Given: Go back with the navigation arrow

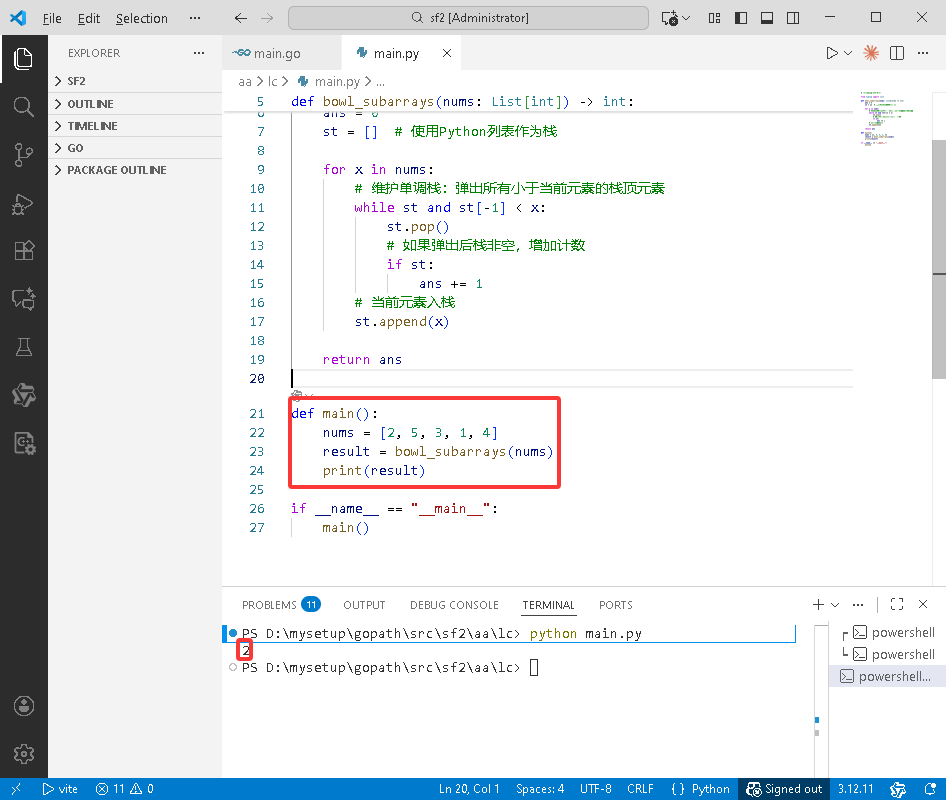Looking at the screenshot, I should point(241,18).
